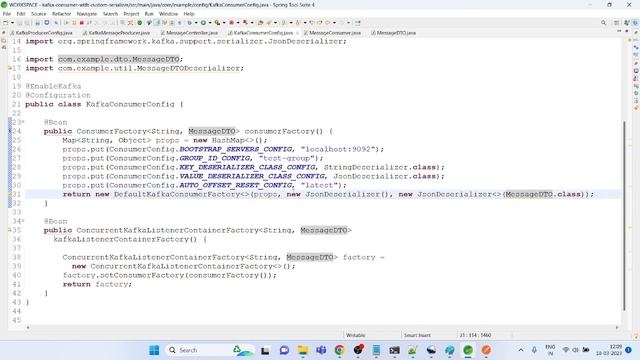Click the Open Perspective icon
Screen dimensions: 640x360
coord(617,23)
